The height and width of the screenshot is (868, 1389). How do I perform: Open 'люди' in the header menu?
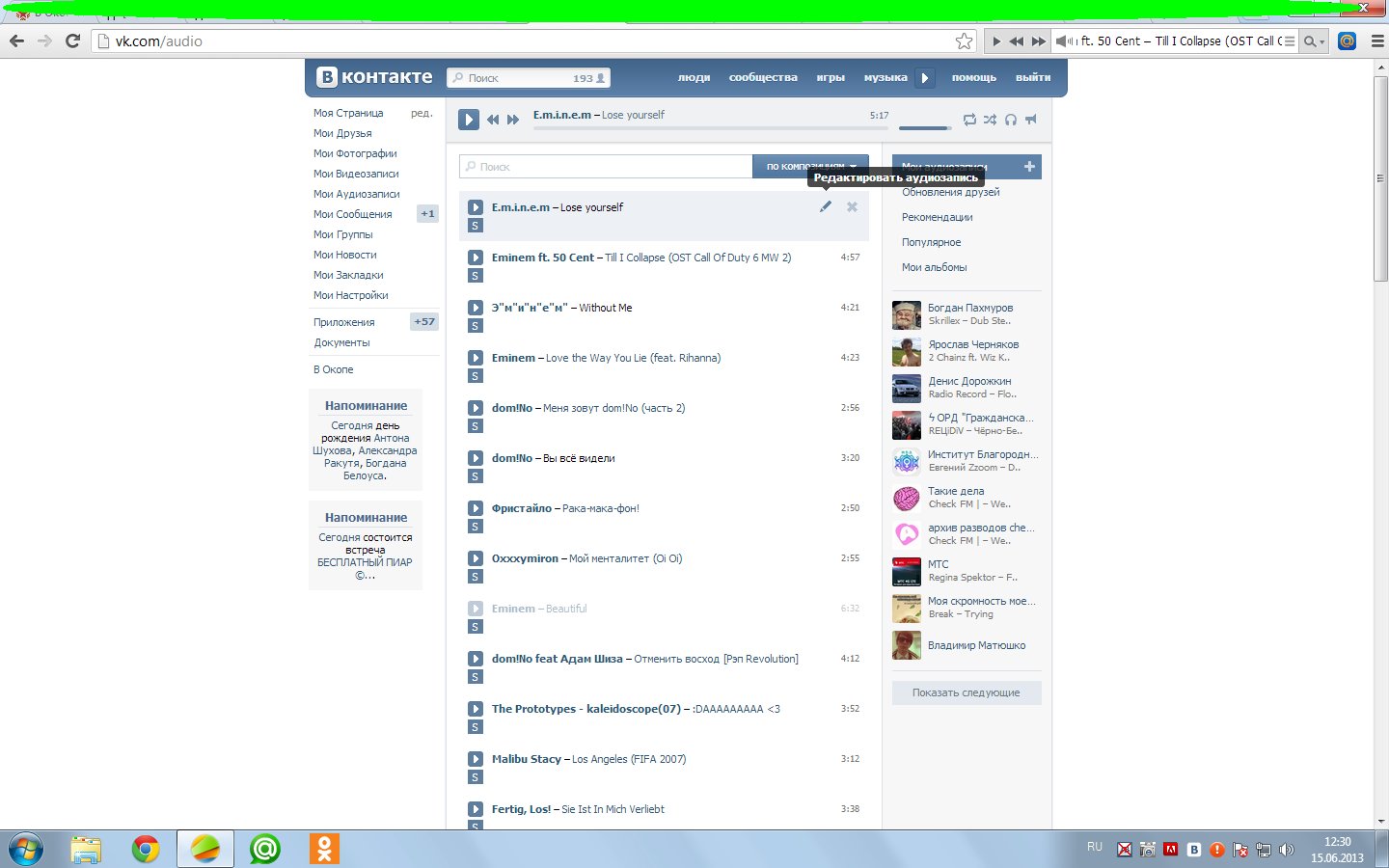694,77
